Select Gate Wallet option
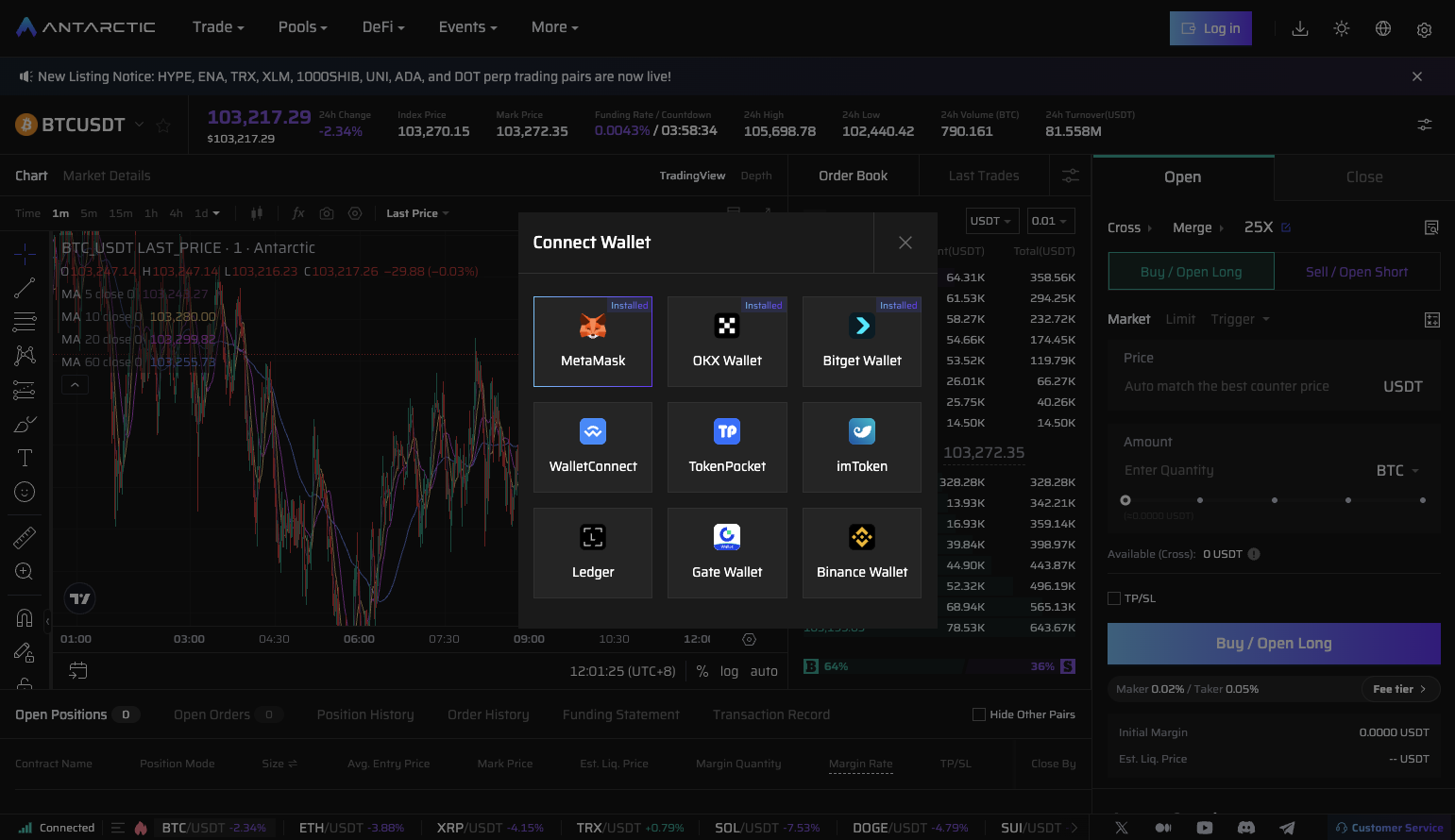 coord(727,553)
